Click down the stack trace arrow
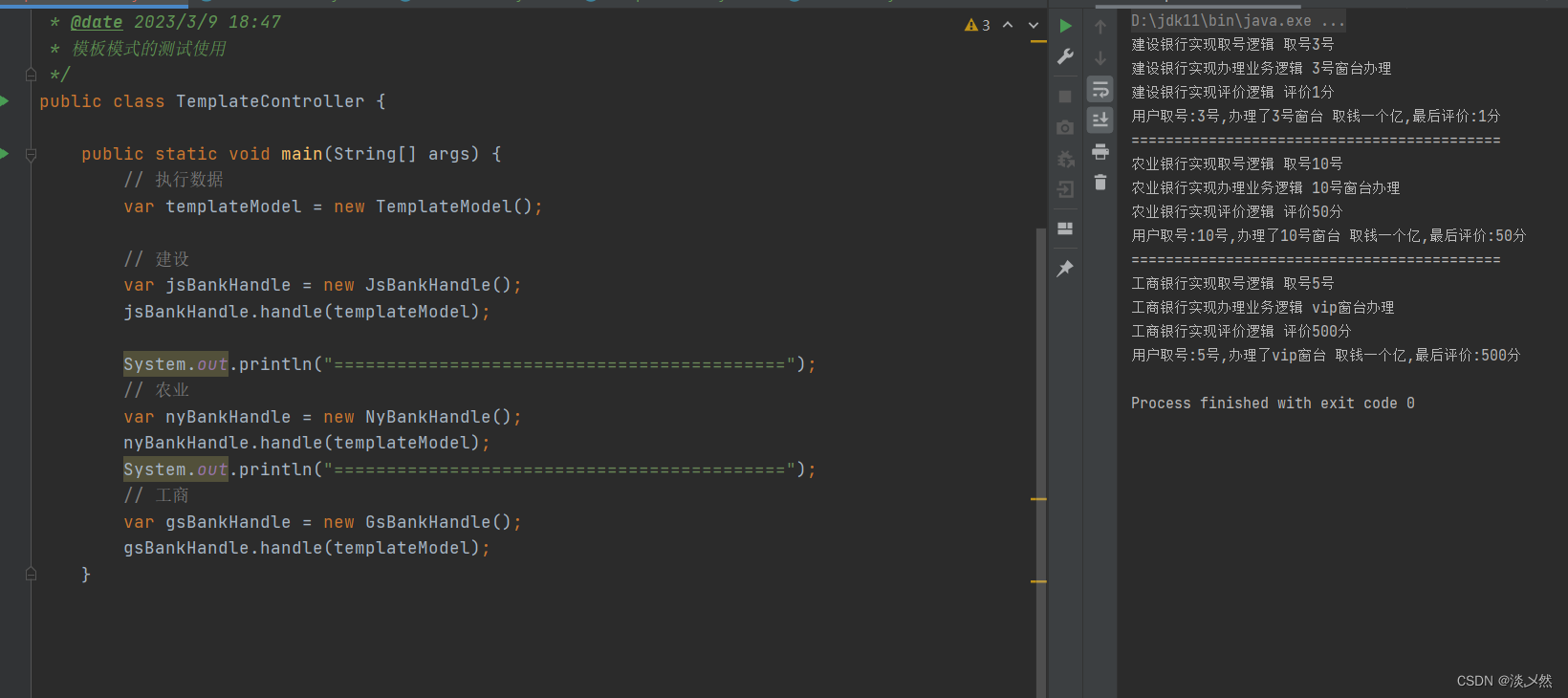The image size is (1568, 698). (x=1100, y=57)
